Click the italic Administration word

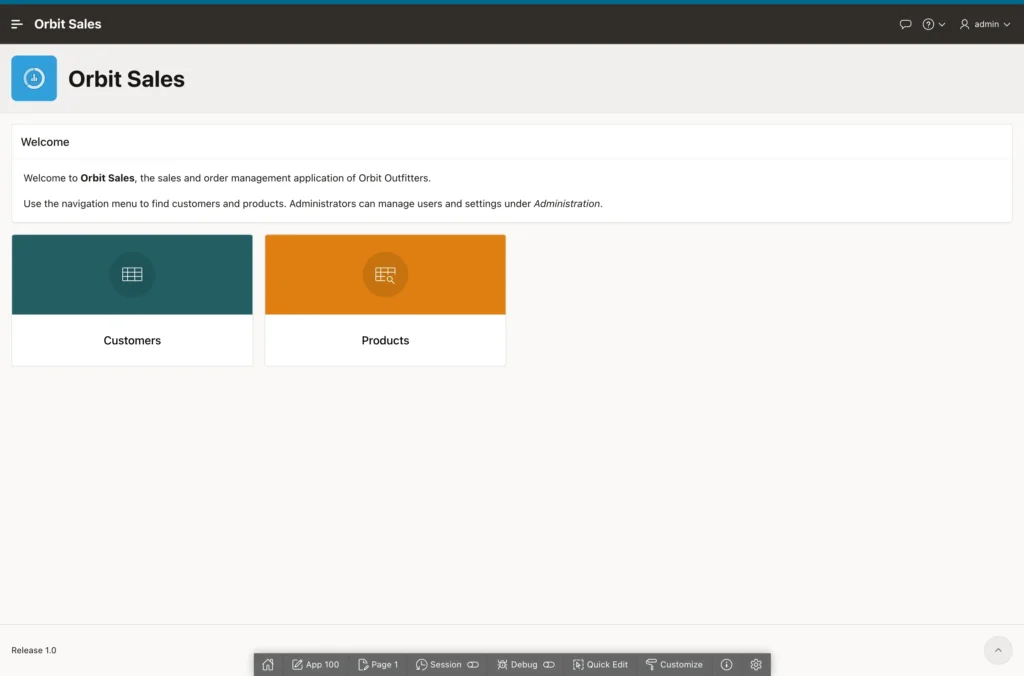point(566,204)
